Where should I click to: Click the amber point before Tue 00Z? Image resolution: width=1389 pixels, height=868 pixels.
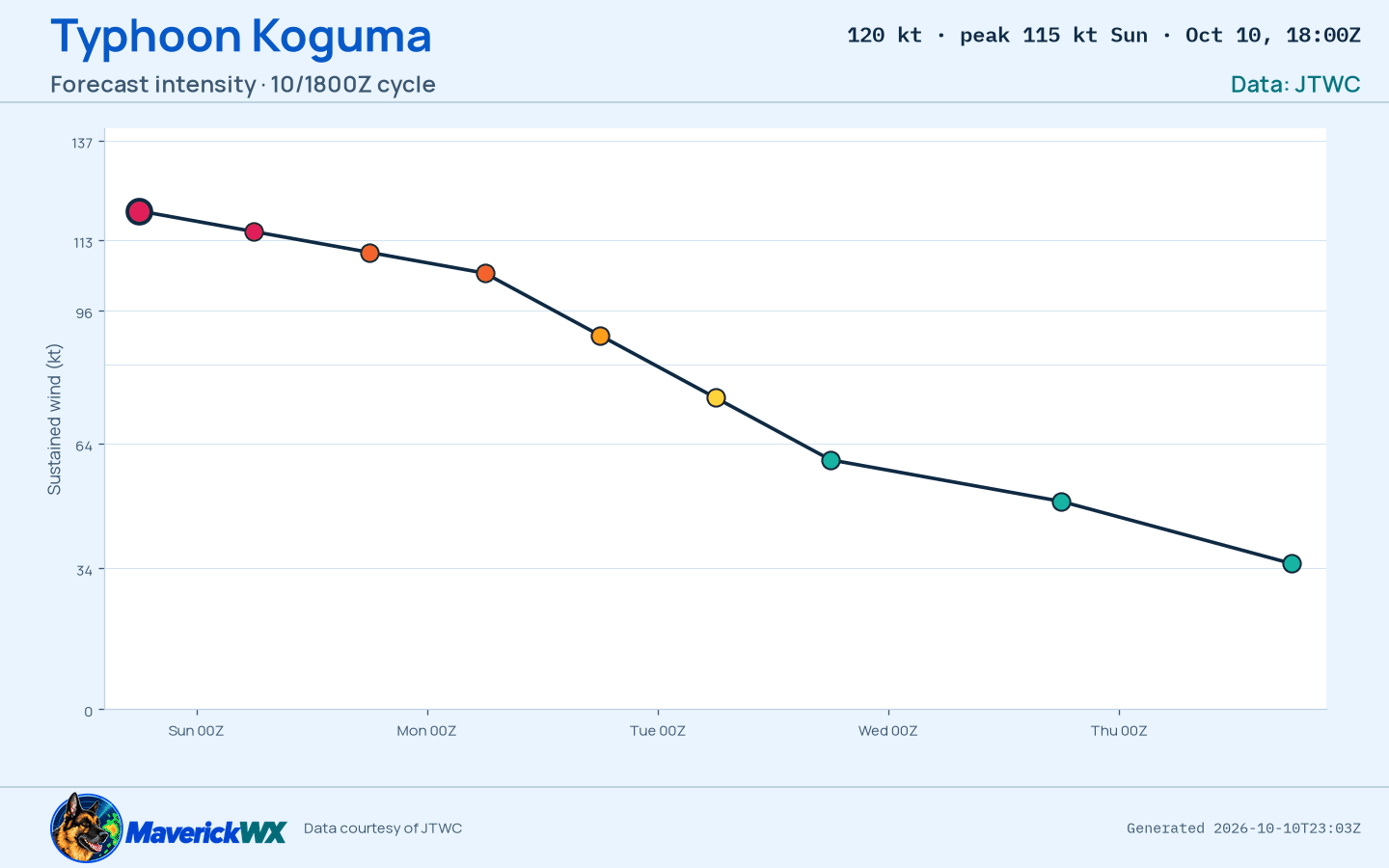[600, 336]
